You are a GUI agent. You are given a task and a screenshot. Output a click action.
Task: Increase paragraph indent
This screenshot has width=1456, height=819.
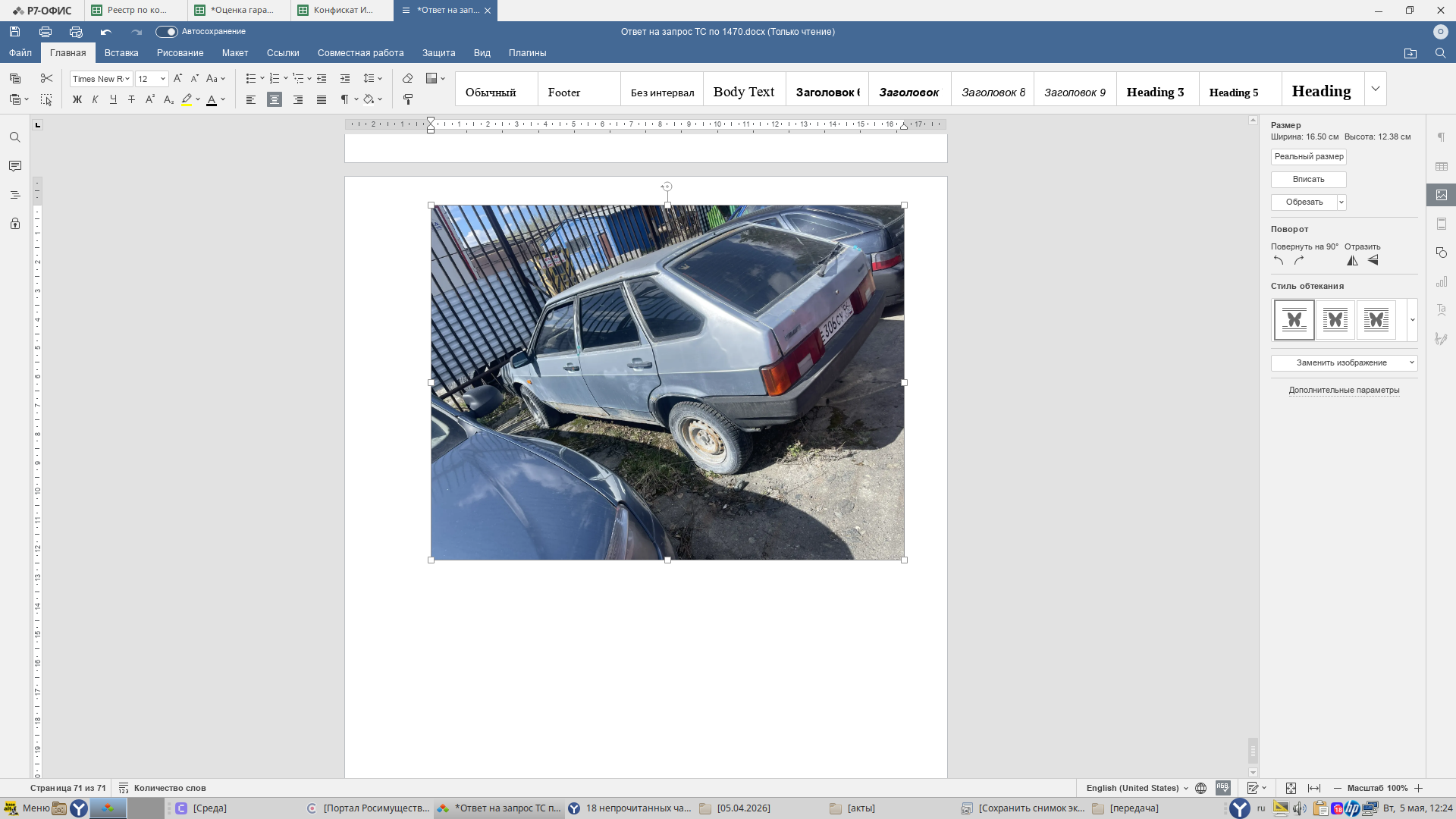click(x=345, y=79)
